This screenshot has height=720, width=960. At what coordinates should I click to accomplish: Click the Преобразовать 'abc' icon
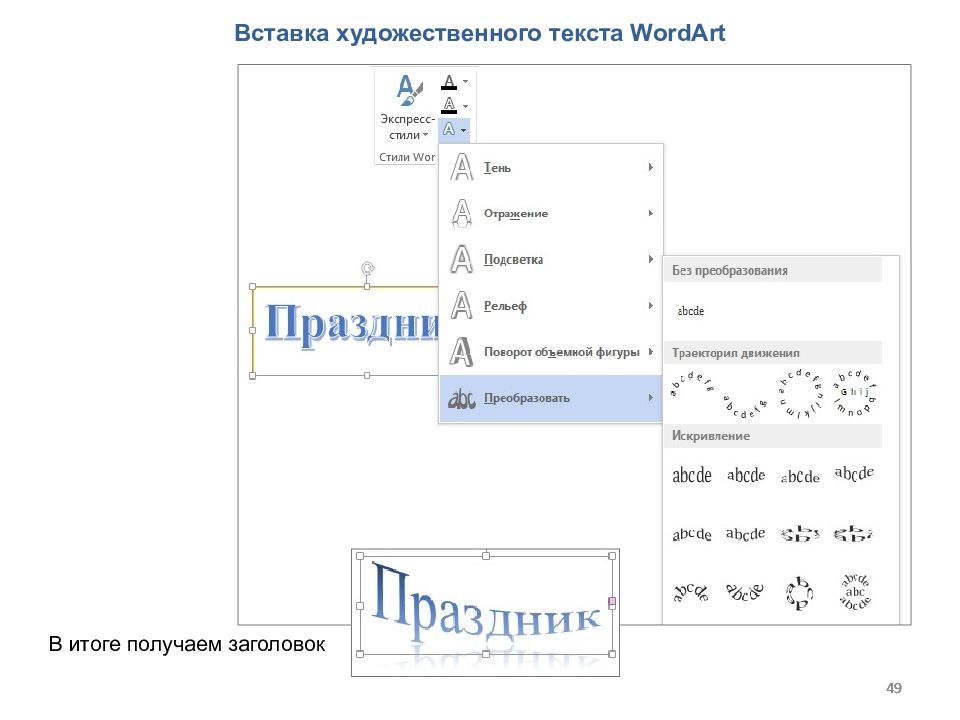pyautogui.click(x=462, y=399)
